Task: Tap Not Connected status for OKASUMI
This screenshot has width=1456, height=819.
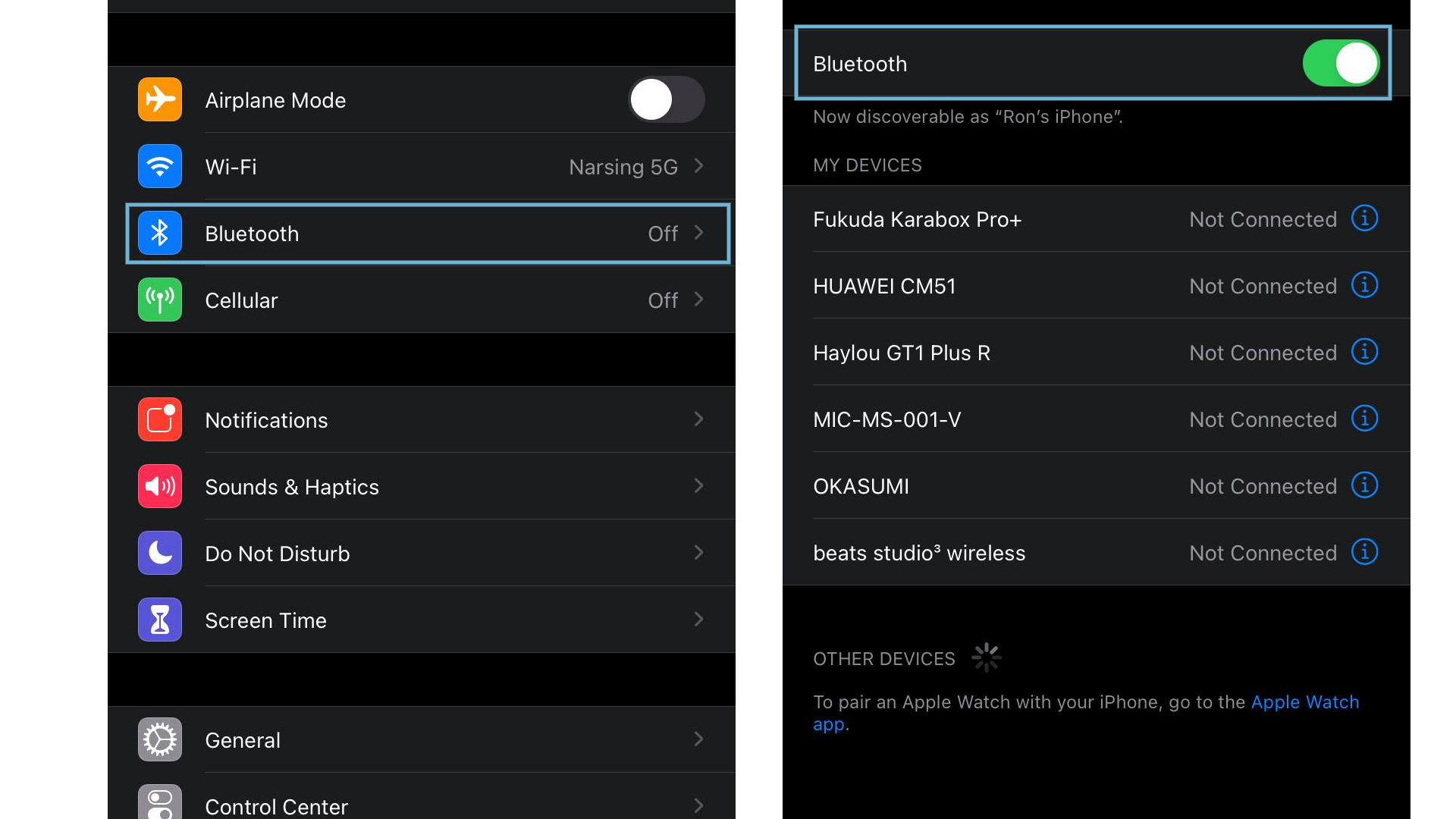Action: [1263, 486]
